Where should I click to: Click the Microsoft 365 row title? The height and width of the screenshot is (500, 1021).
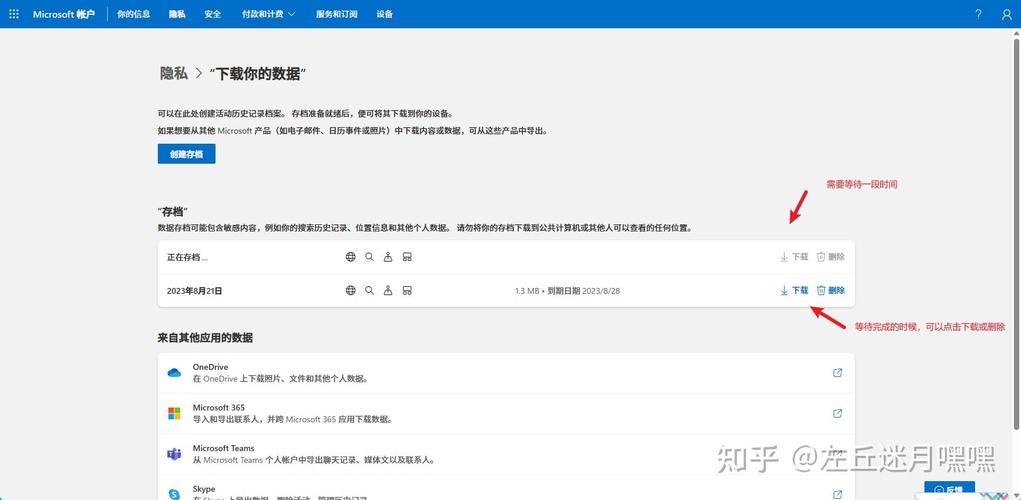219,408
